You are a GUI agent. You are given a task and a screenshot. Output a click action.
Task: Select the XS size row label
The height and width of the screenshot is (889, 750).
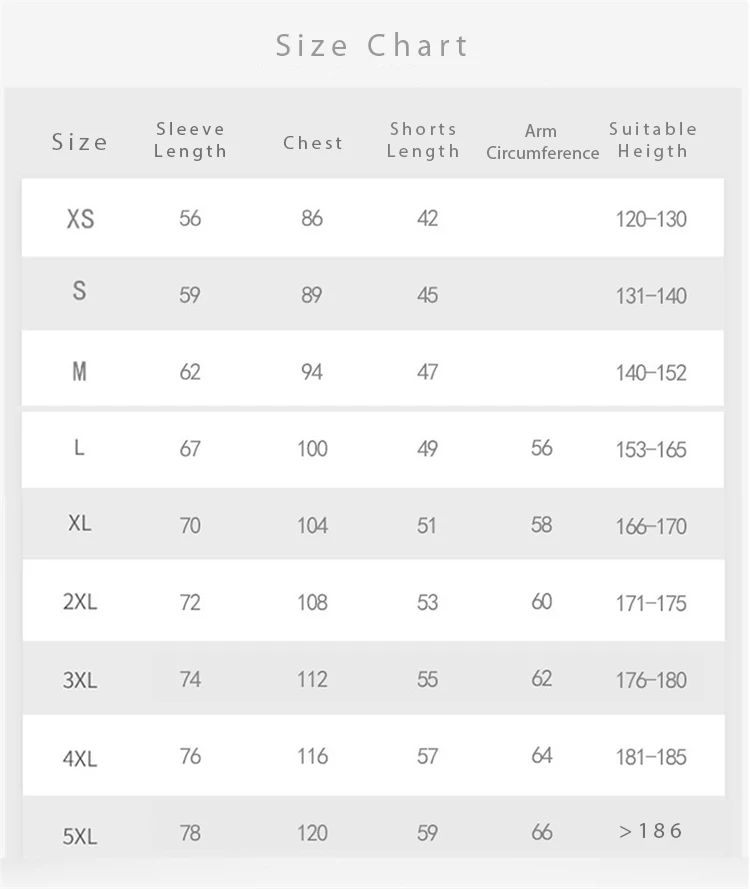pyautogui.click(x=80, y=218)
